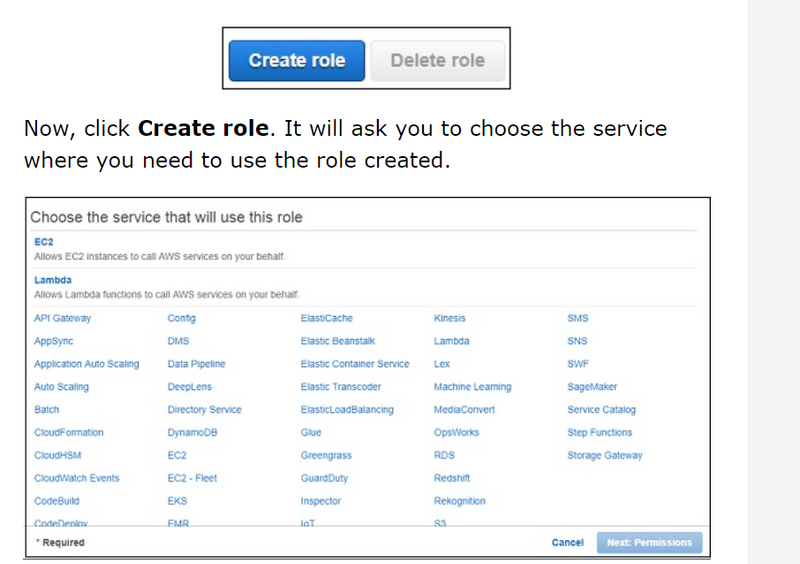Screen dimensions: 800x564
Task: Pick the DynamoDB service link
Action: [x=192, y=433]
